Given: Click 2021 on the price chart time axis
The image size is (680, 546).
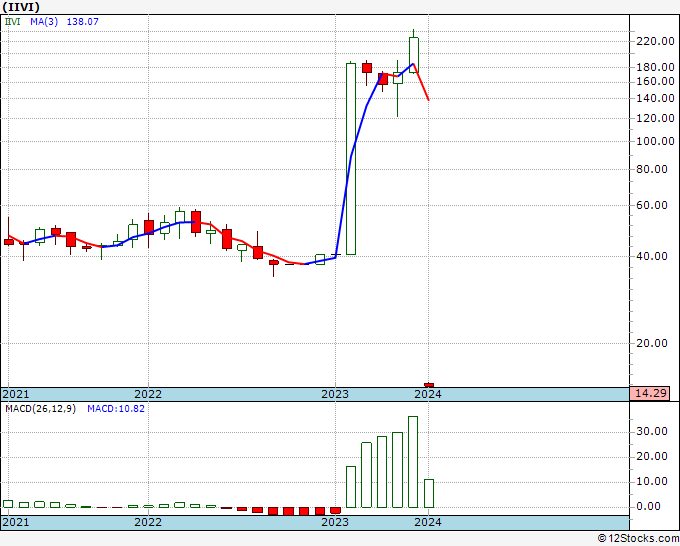Looking at the screenshot, I should click(16, 394).
